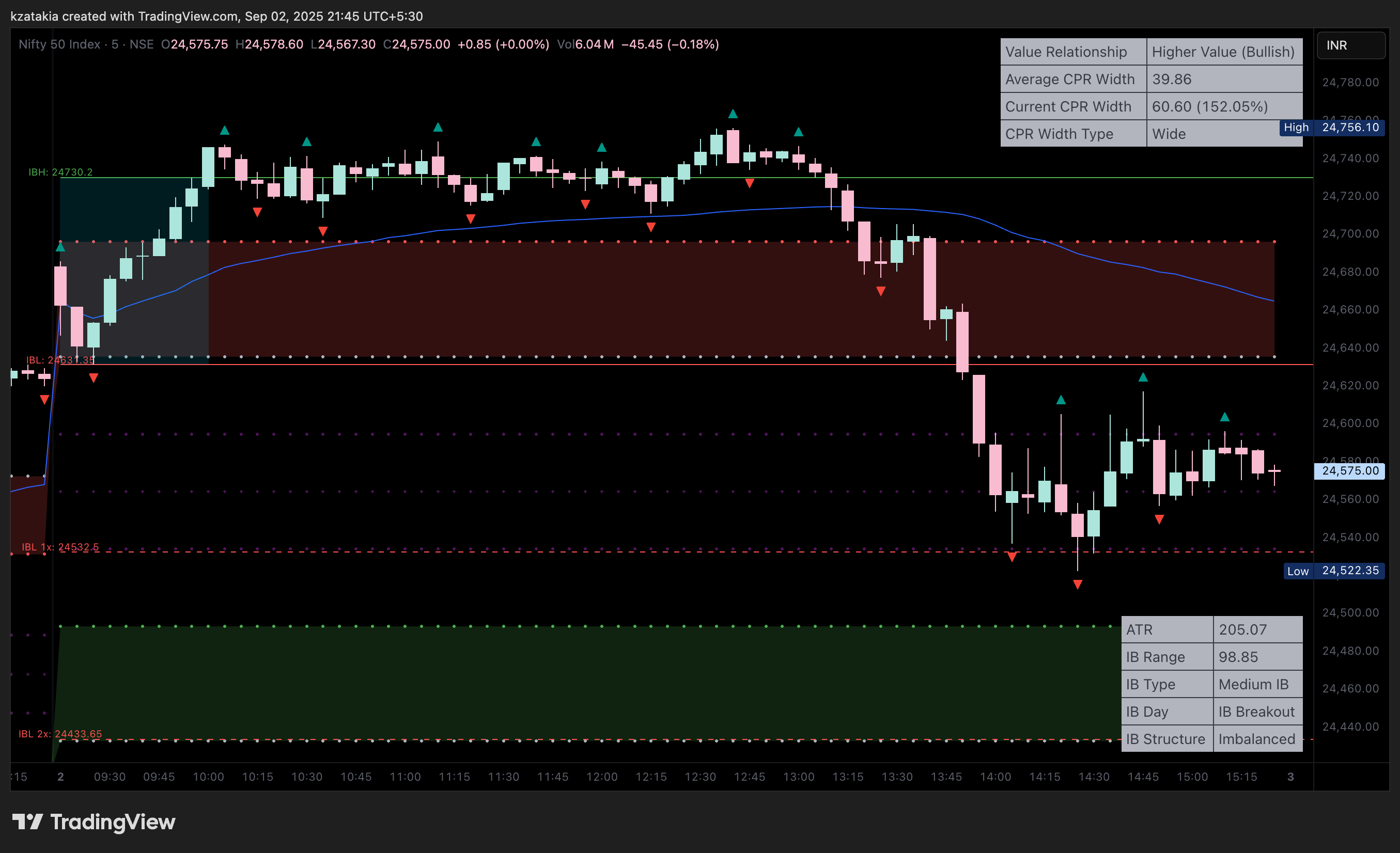
Task: Click the IB Range label cell
Action: coord(1167,656)
